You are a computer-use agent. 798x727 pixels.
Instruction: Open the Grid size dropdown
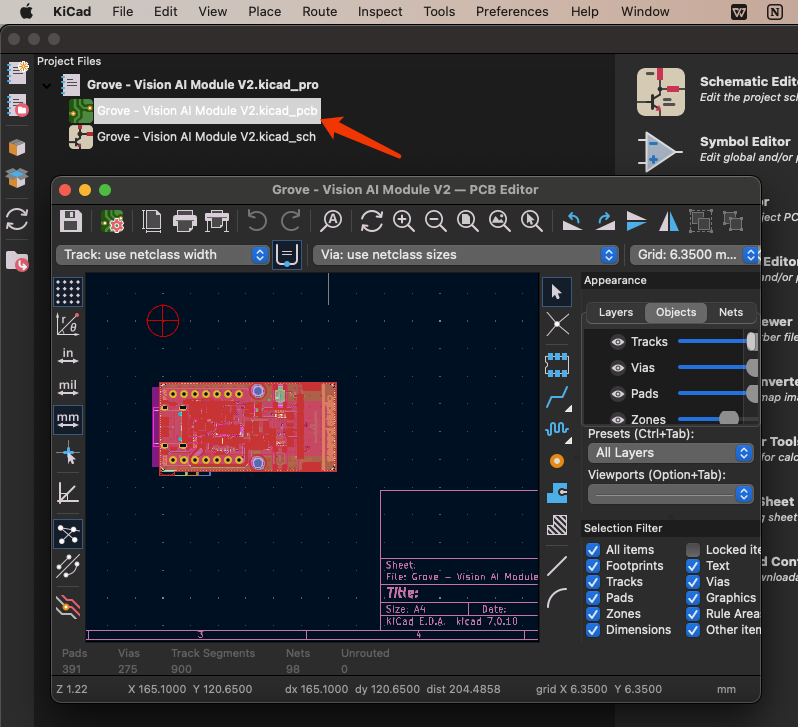(x=695, y=255)
